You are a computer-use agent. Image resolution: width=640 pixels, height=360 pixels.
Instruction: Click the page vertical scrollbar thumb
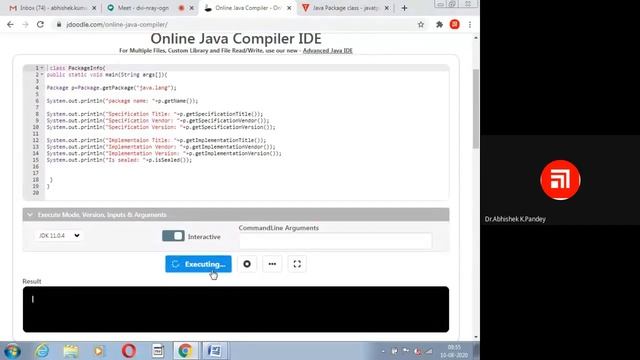coord(476,109)
